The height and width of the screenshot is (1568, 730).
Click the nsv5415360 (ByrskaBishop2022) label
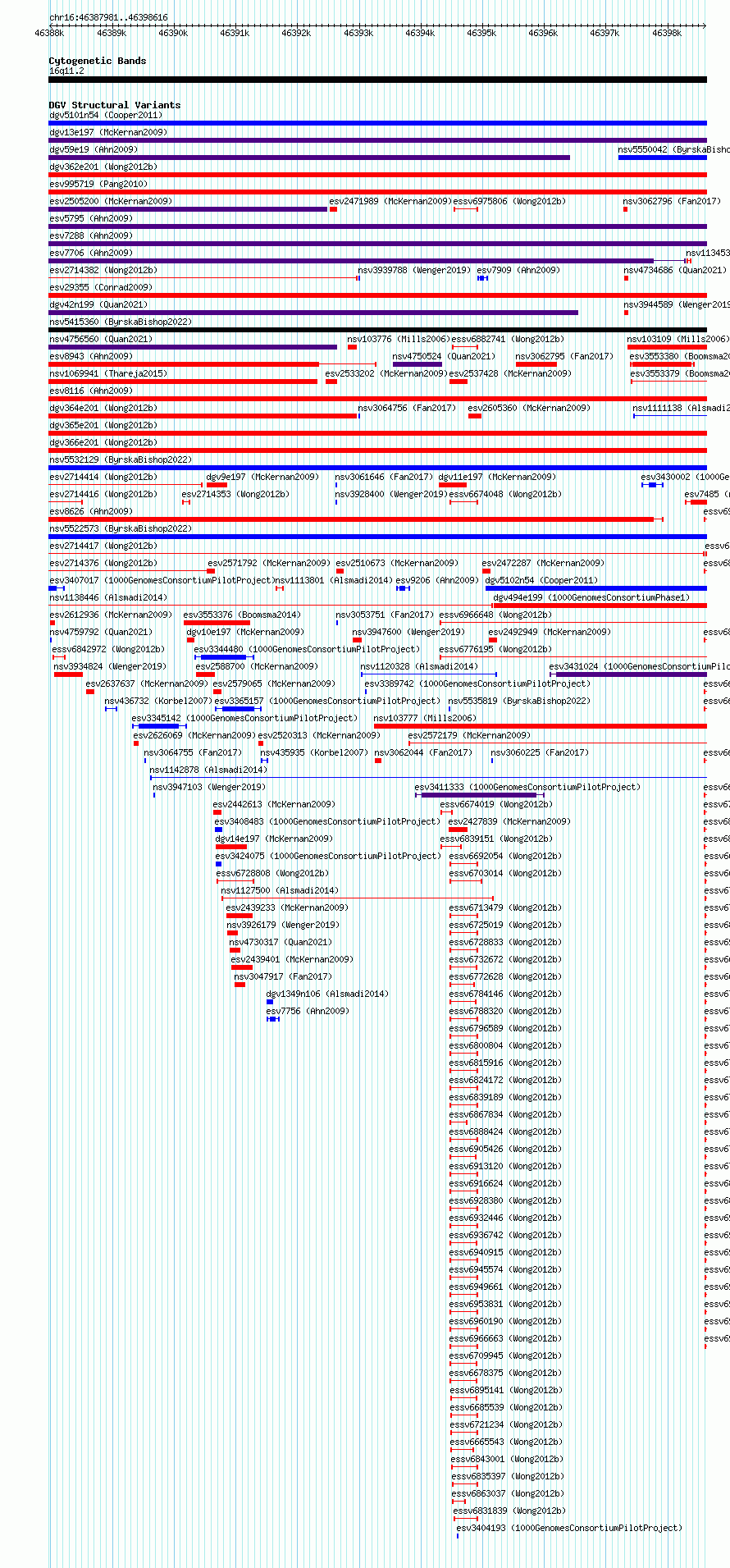pos(121,322)
